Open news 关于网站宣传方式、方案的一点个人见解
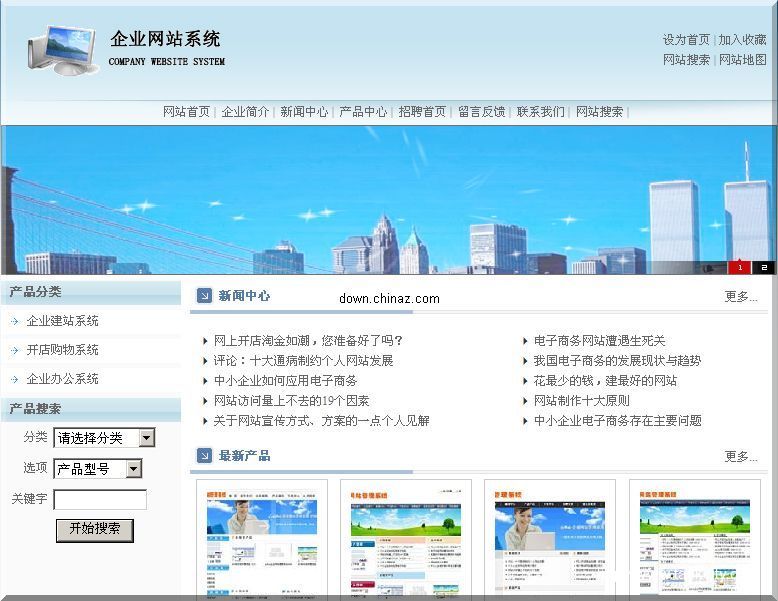Image resolution: width=778 pixels, height=601 pixels. [322, 421]
